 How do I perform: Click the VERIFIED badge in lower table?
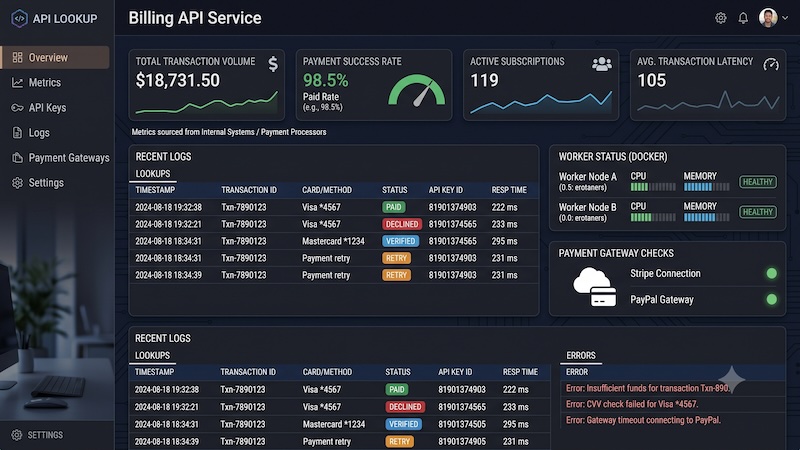pos(404,424)
